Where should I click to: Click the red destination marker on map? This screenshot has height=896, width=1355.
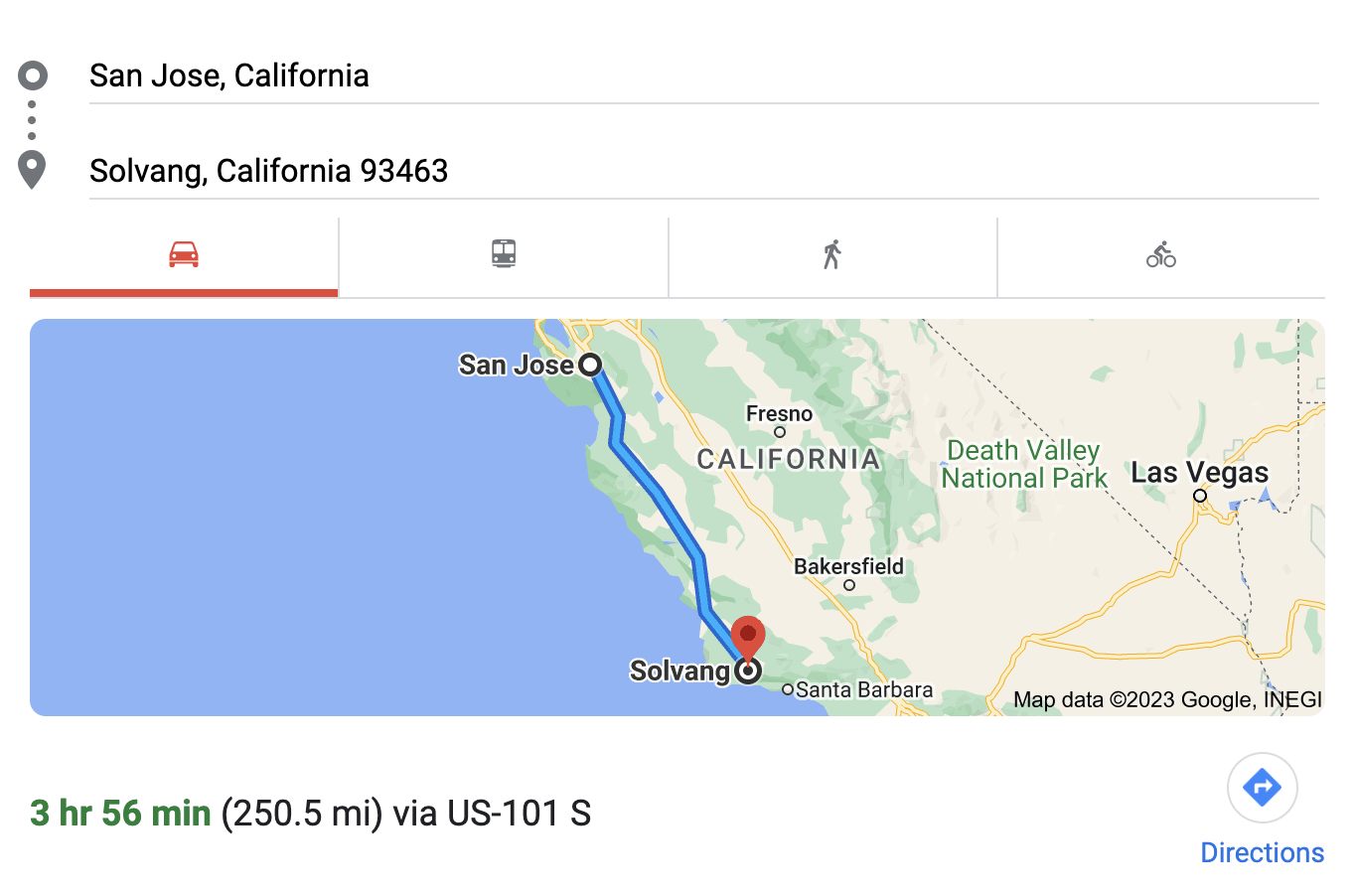747,637
